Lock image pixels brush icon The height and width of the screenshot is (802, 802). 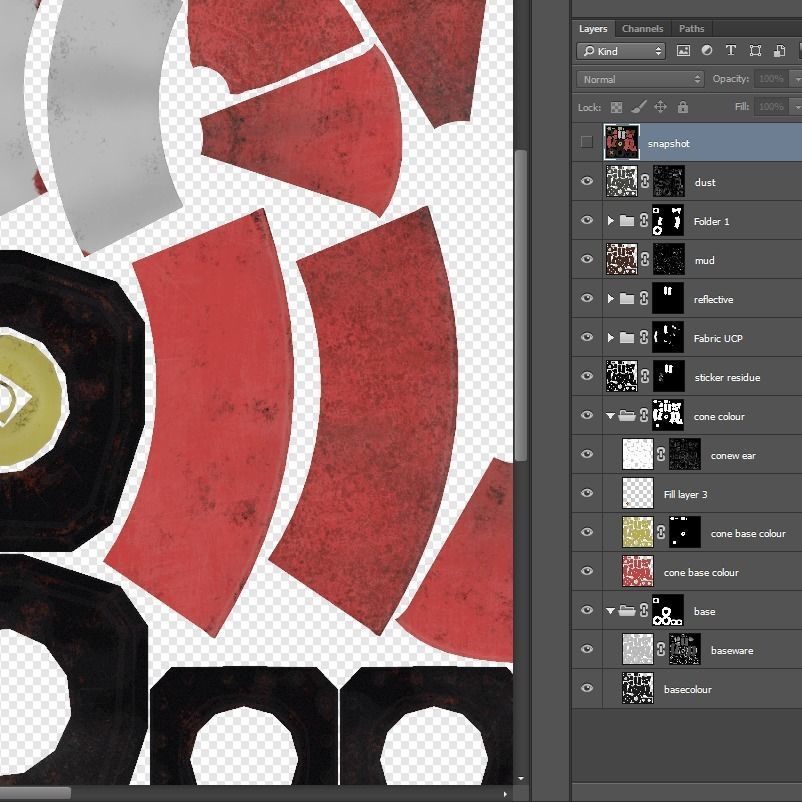point(638,107)
